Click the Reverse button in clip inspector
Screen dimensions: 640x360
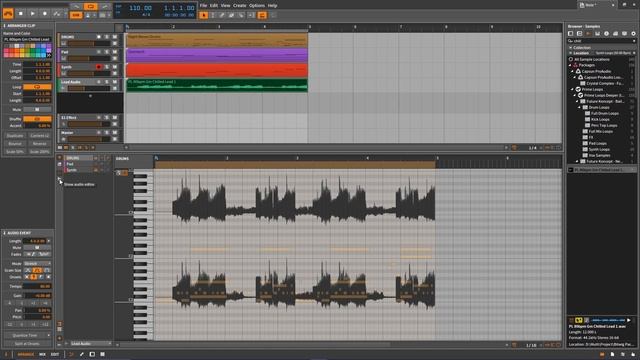[40, 144]
